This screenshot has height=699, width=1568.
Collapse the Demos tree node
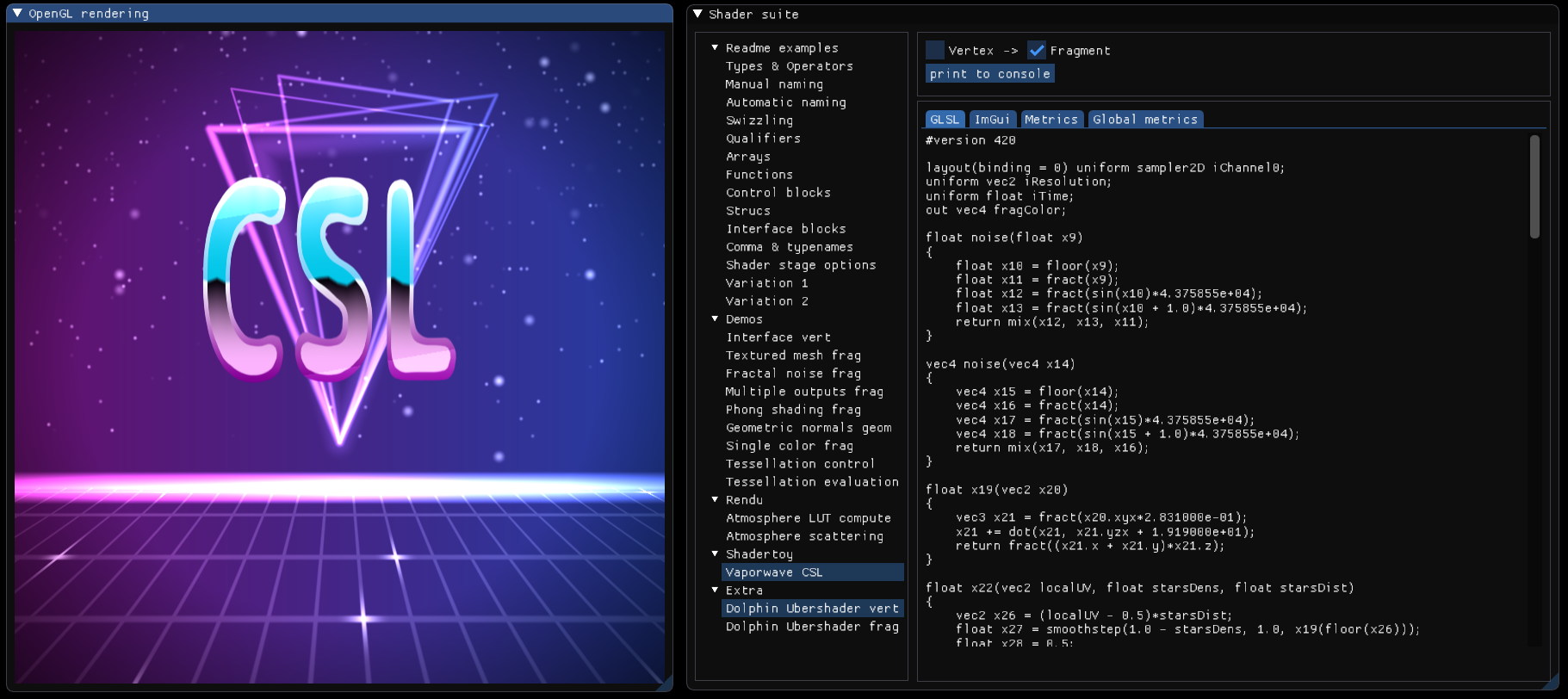[x=715, y=319]
